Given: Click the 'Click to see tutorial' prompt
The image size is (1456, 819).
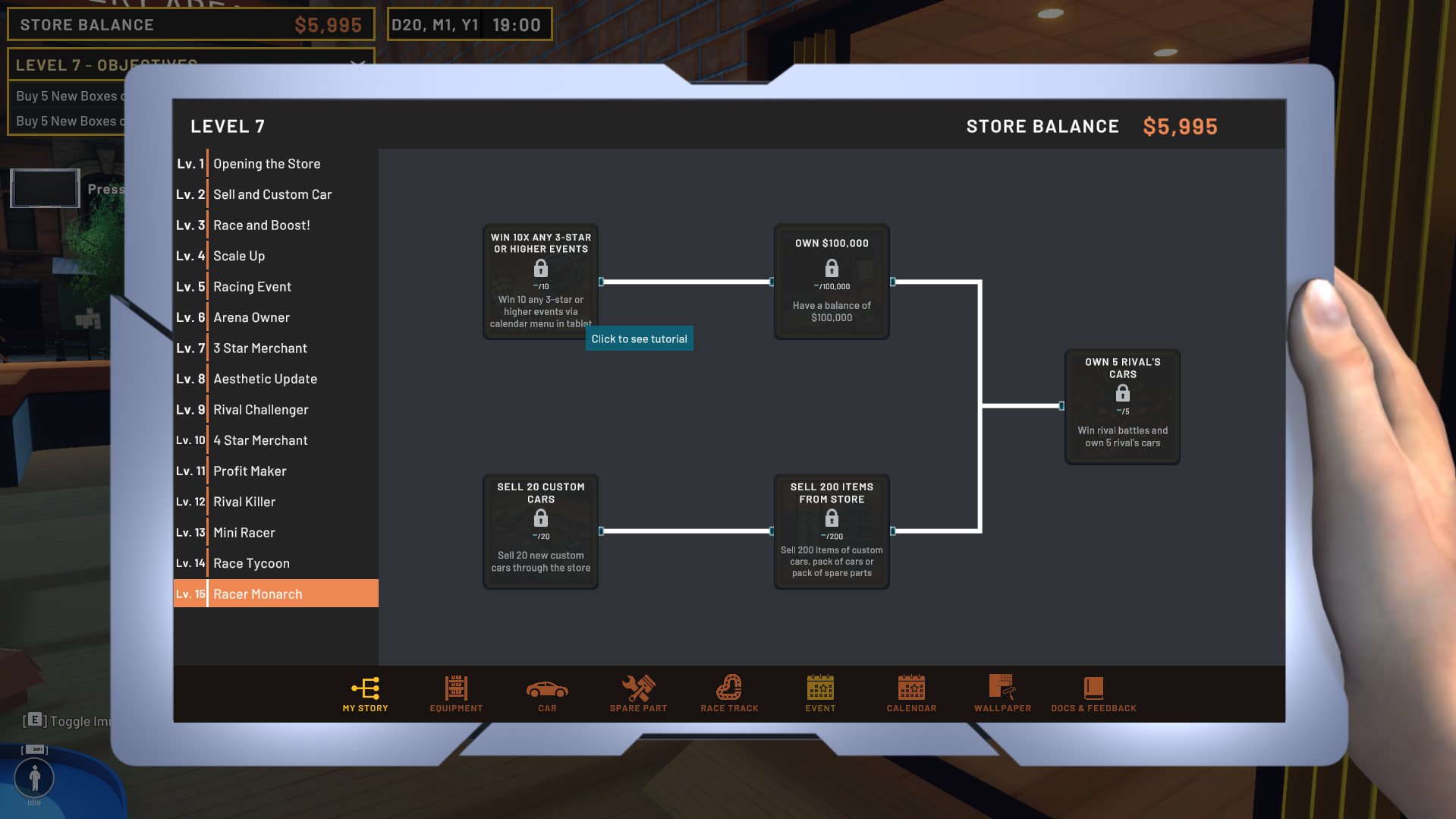Looking at the screenshot, I should [639, 338].
